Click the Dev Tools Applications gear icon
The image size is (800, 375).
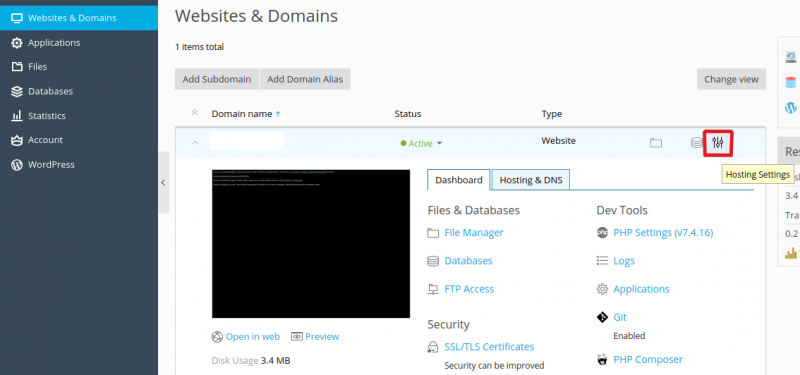(x=602, y=289)
